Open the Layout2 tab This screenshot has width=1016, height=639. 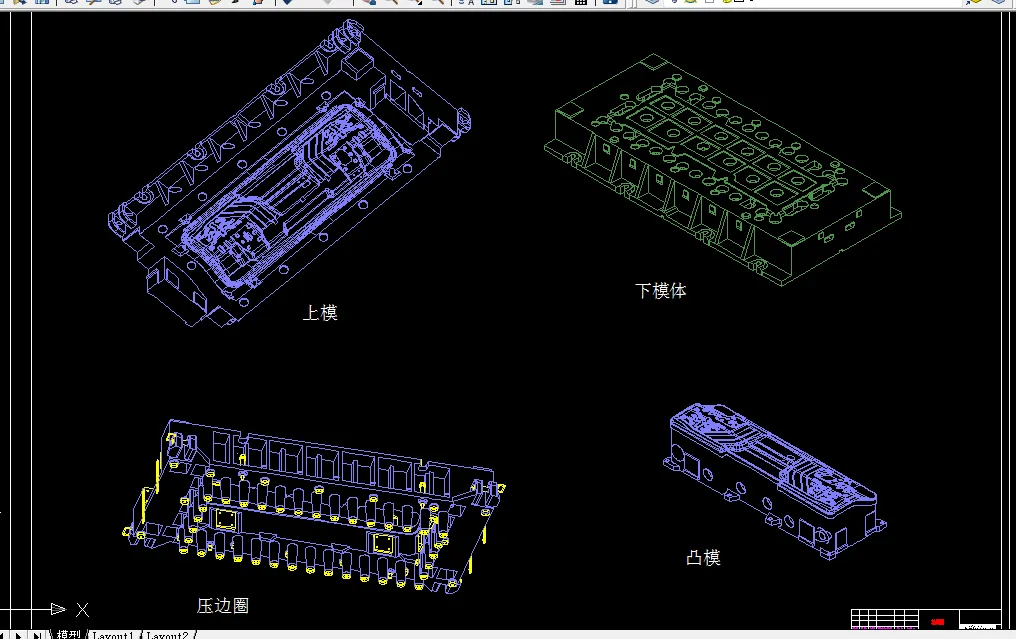(167, 635)
